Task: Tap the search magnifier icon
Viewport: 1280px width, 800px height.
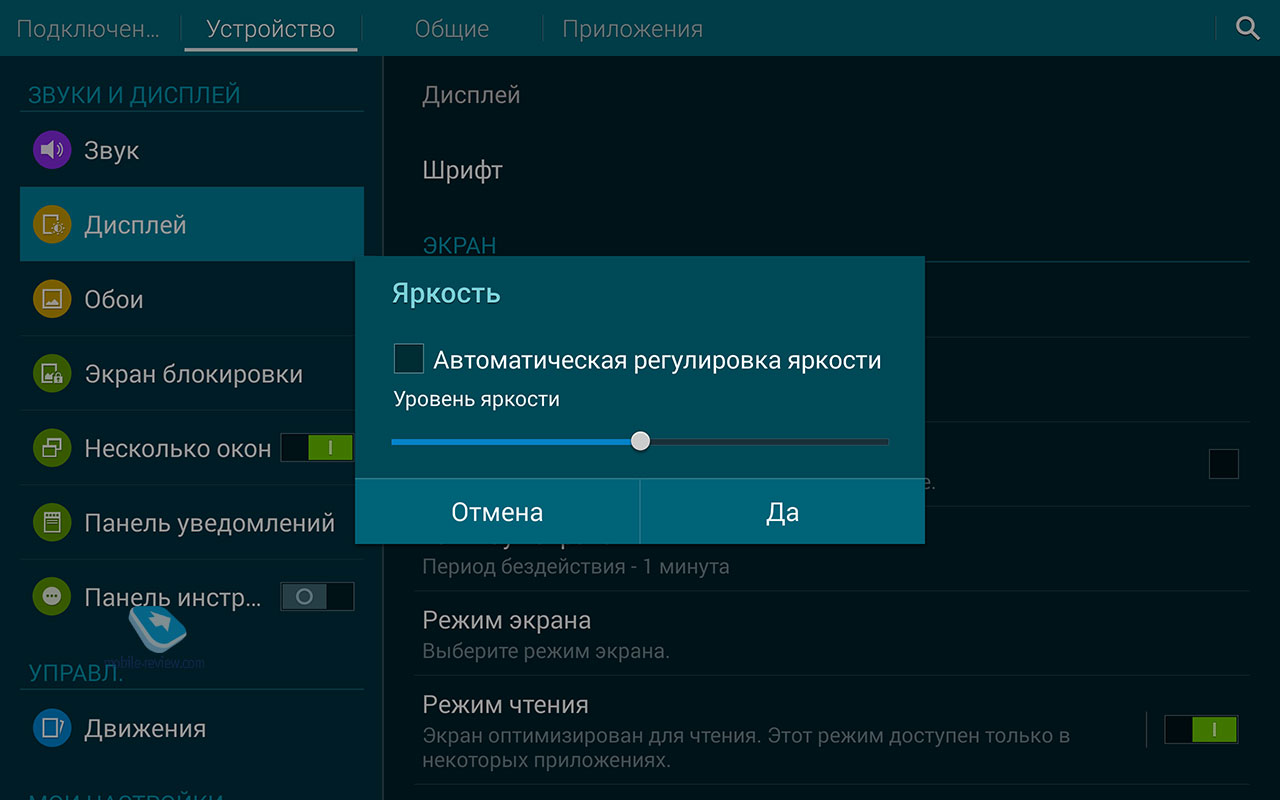Action: pyautogui.click(x=1247, y=28)
